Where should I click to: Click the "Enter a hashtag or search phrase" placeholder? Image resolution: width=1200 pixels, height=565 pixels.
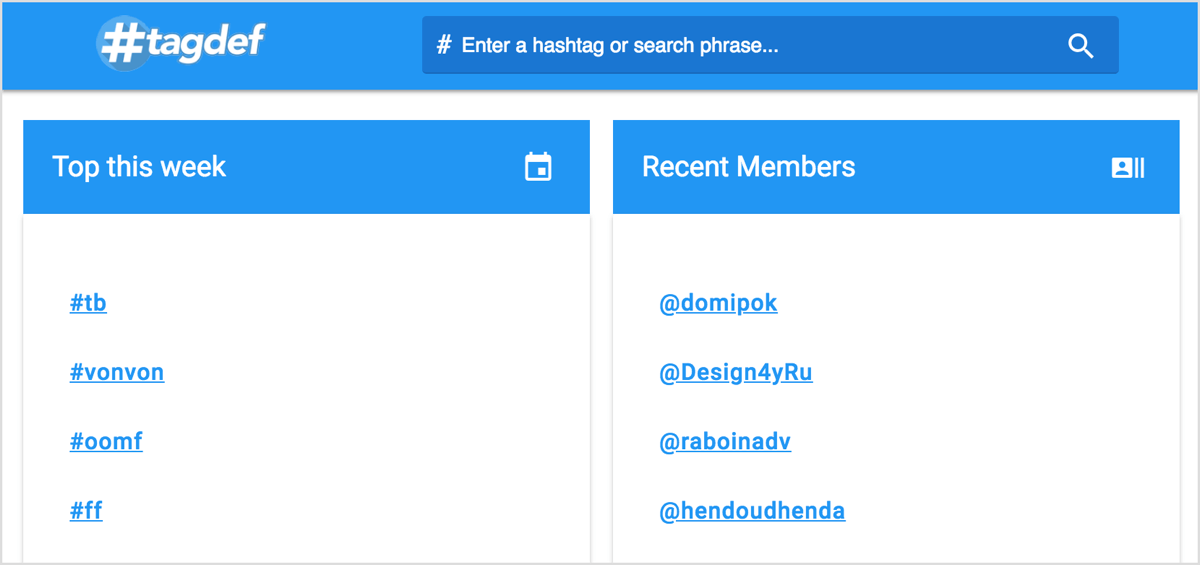[620, 45]
